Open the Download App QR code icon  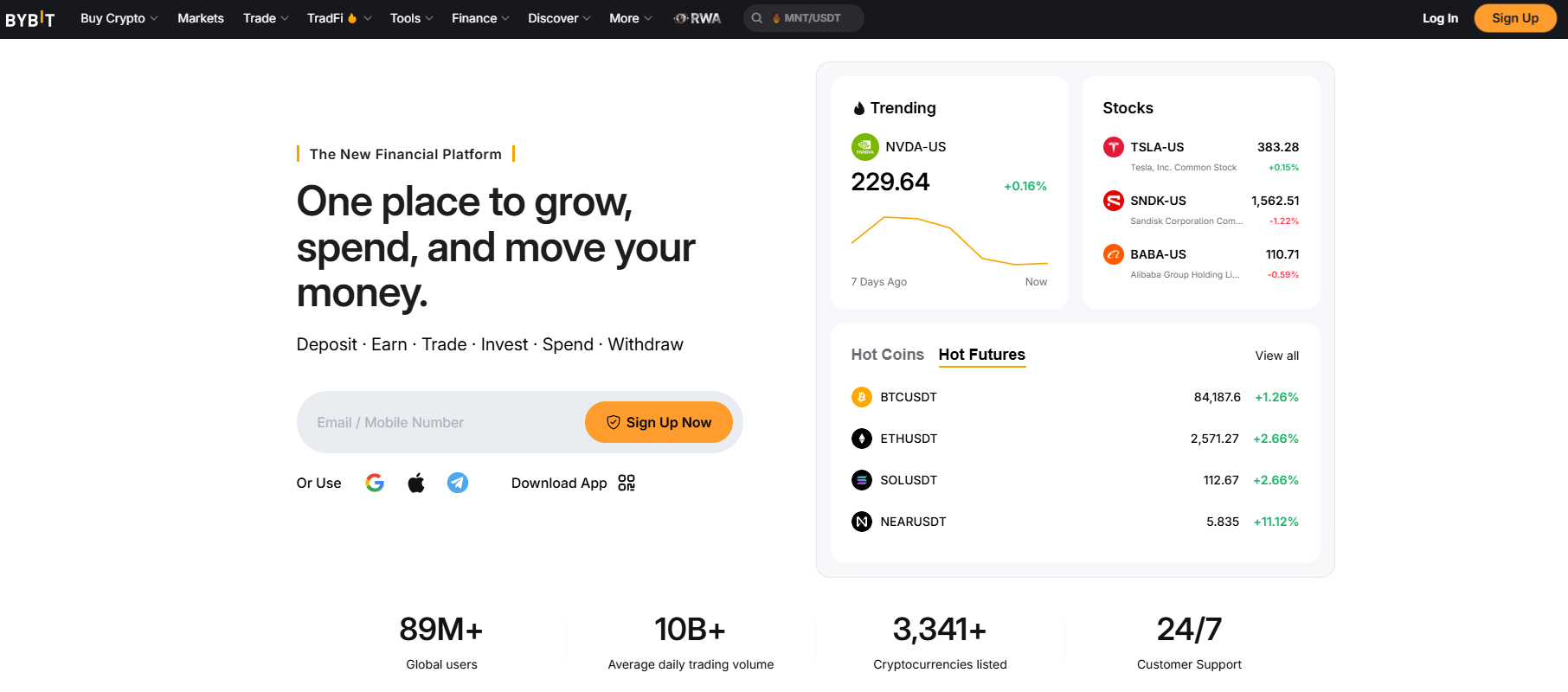click(x=627, y=483)
